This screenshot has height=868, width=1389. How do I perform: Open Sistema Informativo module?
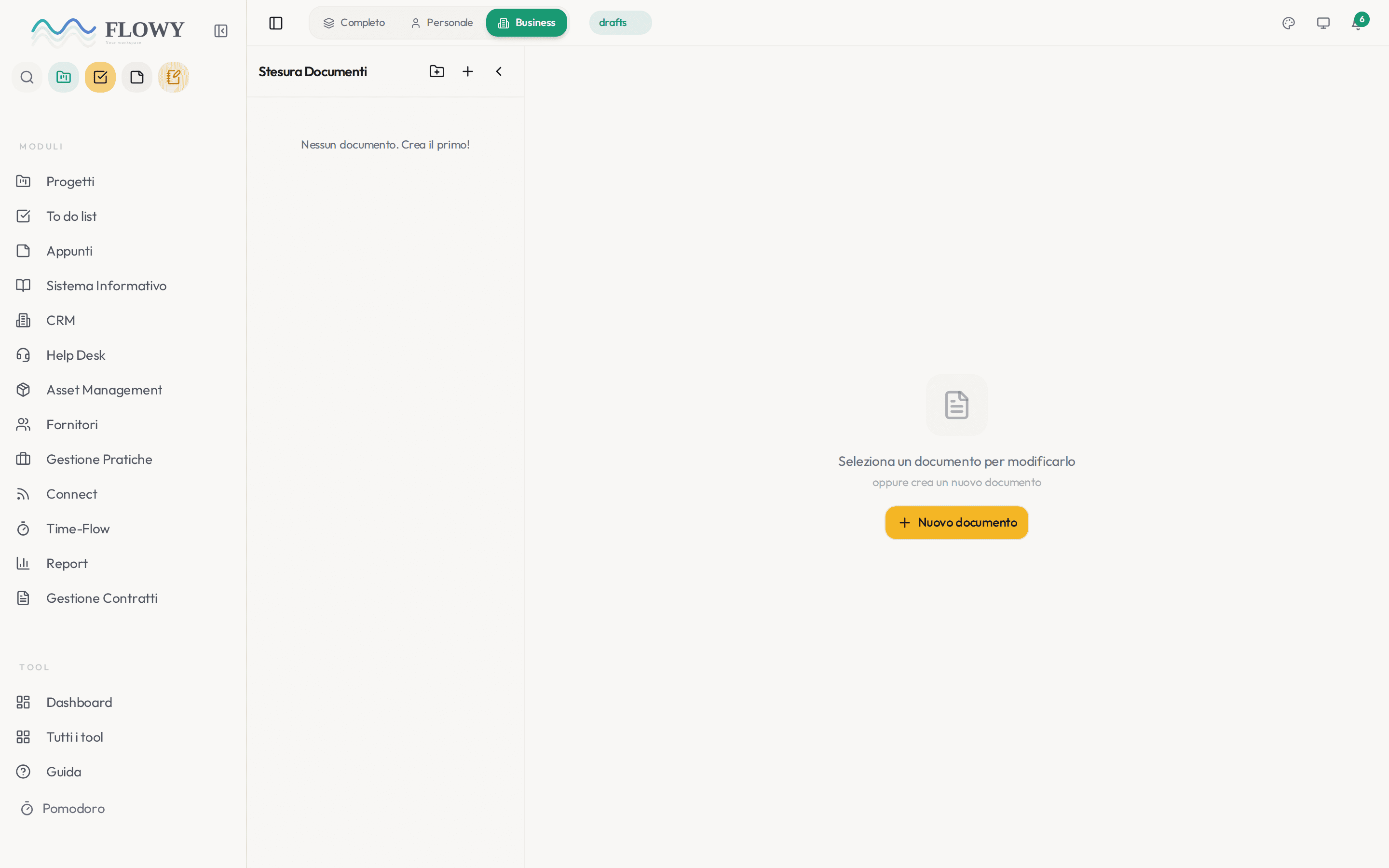pyautogui.click(x=123, y=286)
